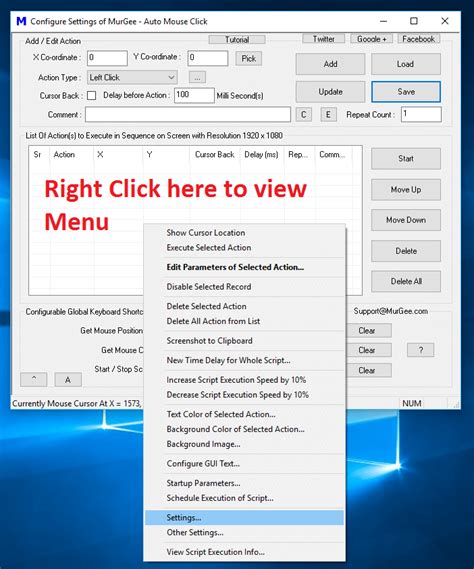This screenshot has height=569, width=474.
Task: Open the Tutorial button
Action: click(x=237, y=39)
